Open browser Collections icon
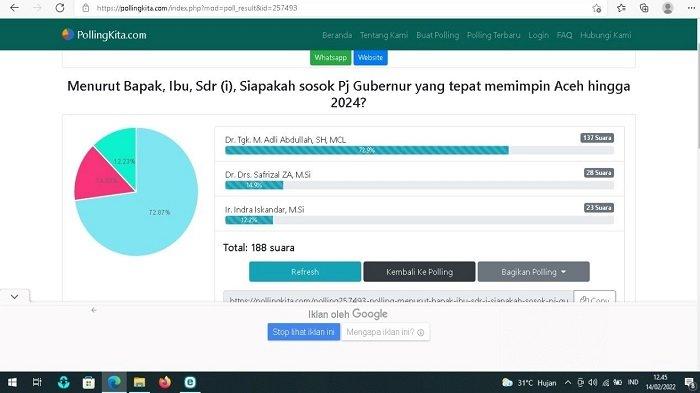Viewport: 700px width, 393px height. pos(644,8)
